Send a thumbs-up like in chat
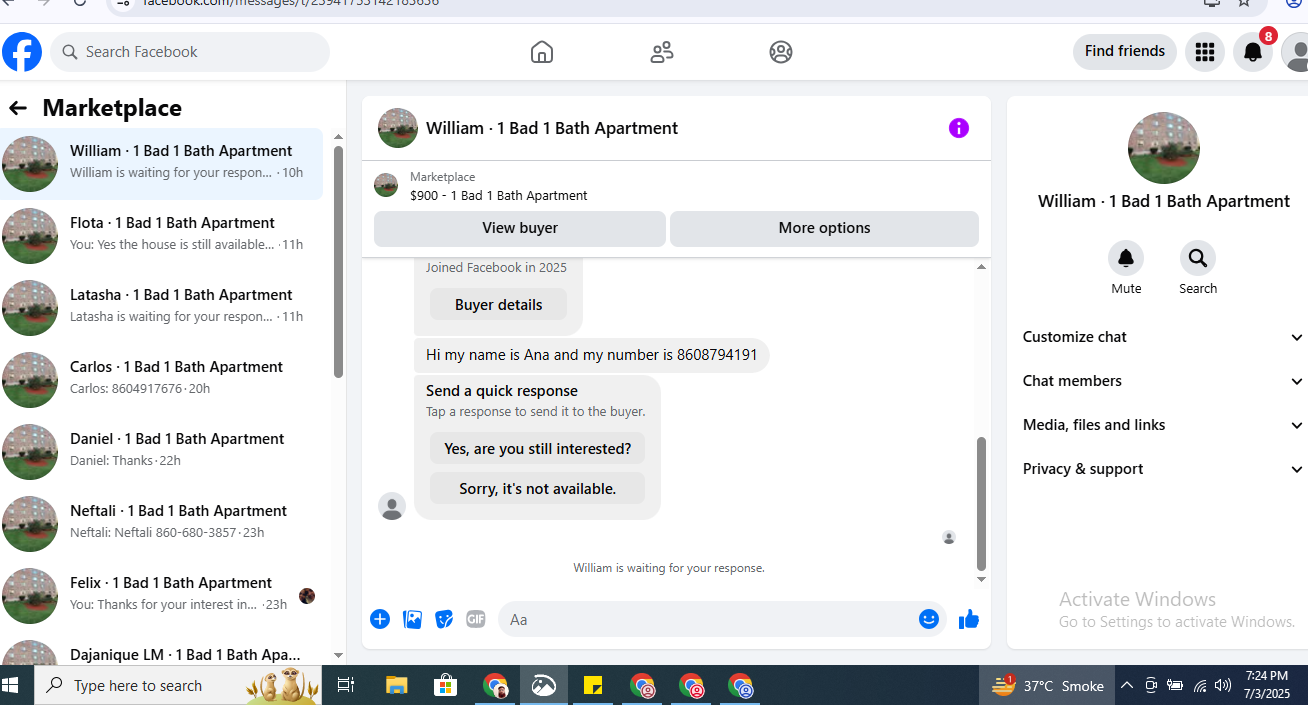The width and height of the screenshot is (1308, 705). [x=968, y=620]
